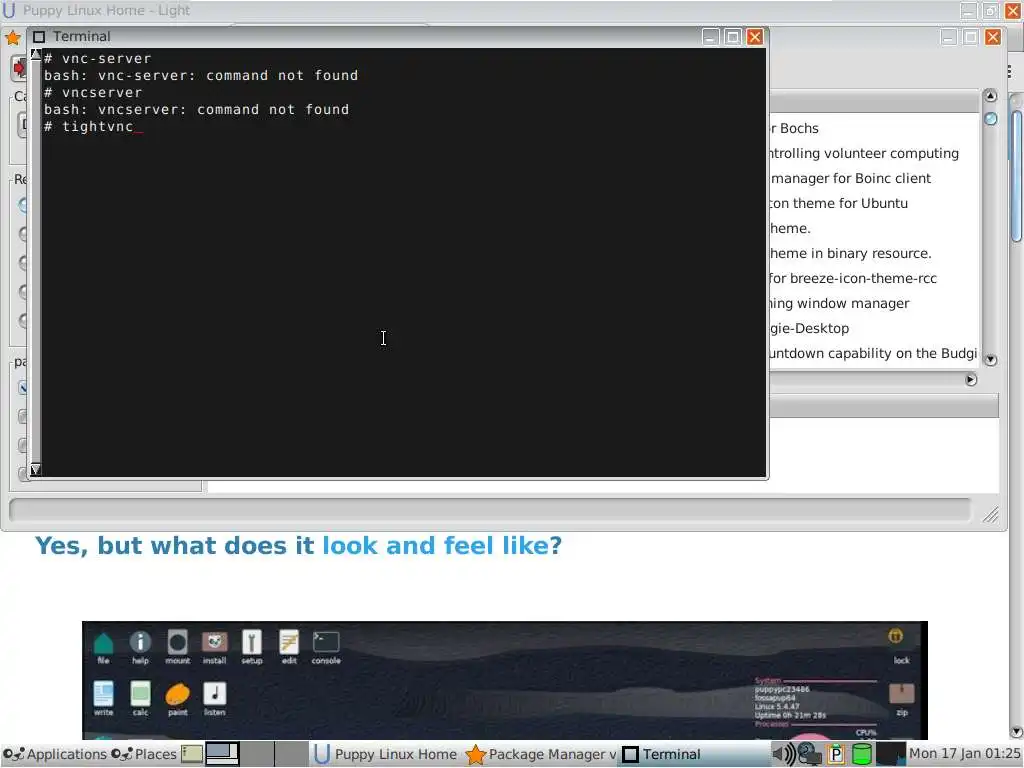Open the network connection tray icon
The width and height of the screenshot is (1024, 768).
click(x=810, y=754)
